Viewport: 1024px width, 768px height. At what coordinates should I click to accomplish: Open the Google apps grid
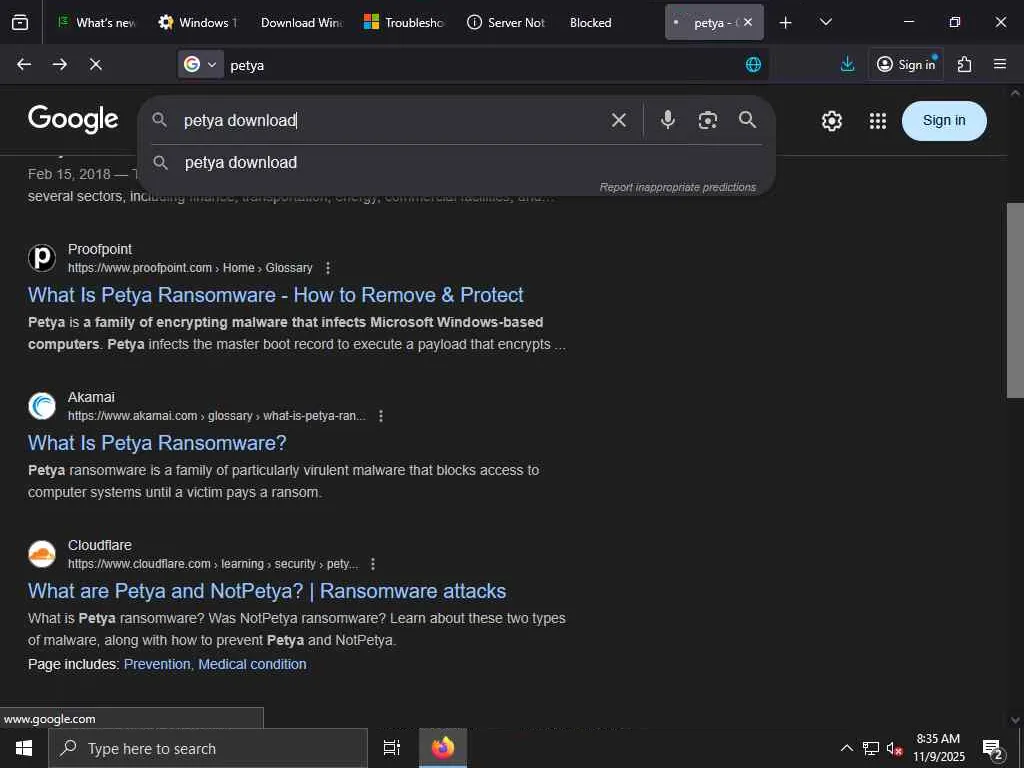tap(877, 121)
